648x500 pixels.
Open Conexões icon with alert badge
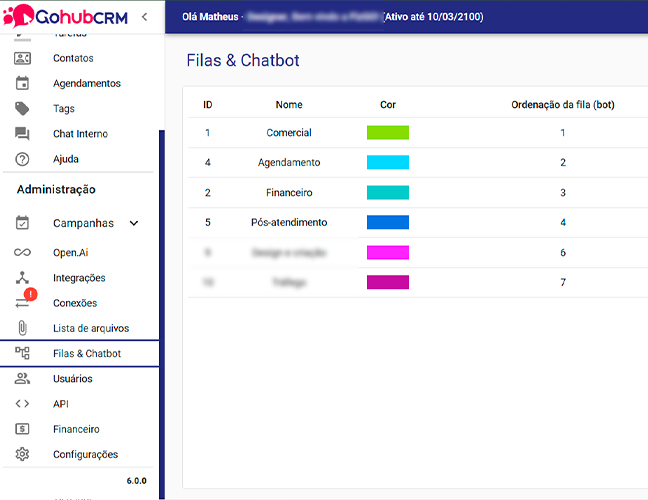pos(22,303)
